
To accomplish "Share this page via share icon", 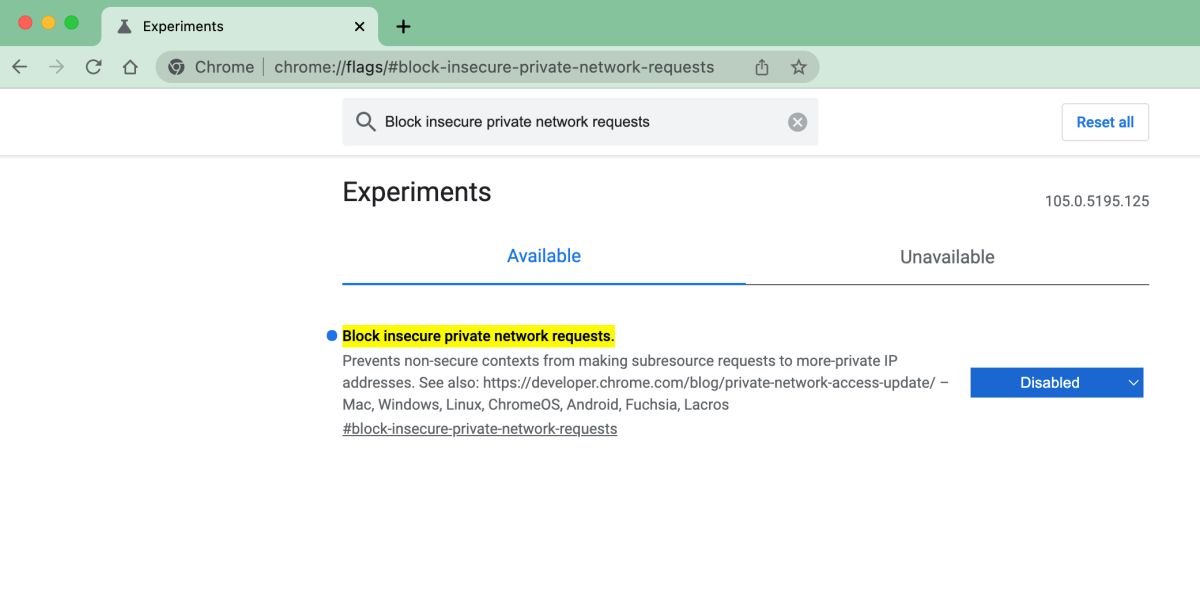I will point(762,67).
